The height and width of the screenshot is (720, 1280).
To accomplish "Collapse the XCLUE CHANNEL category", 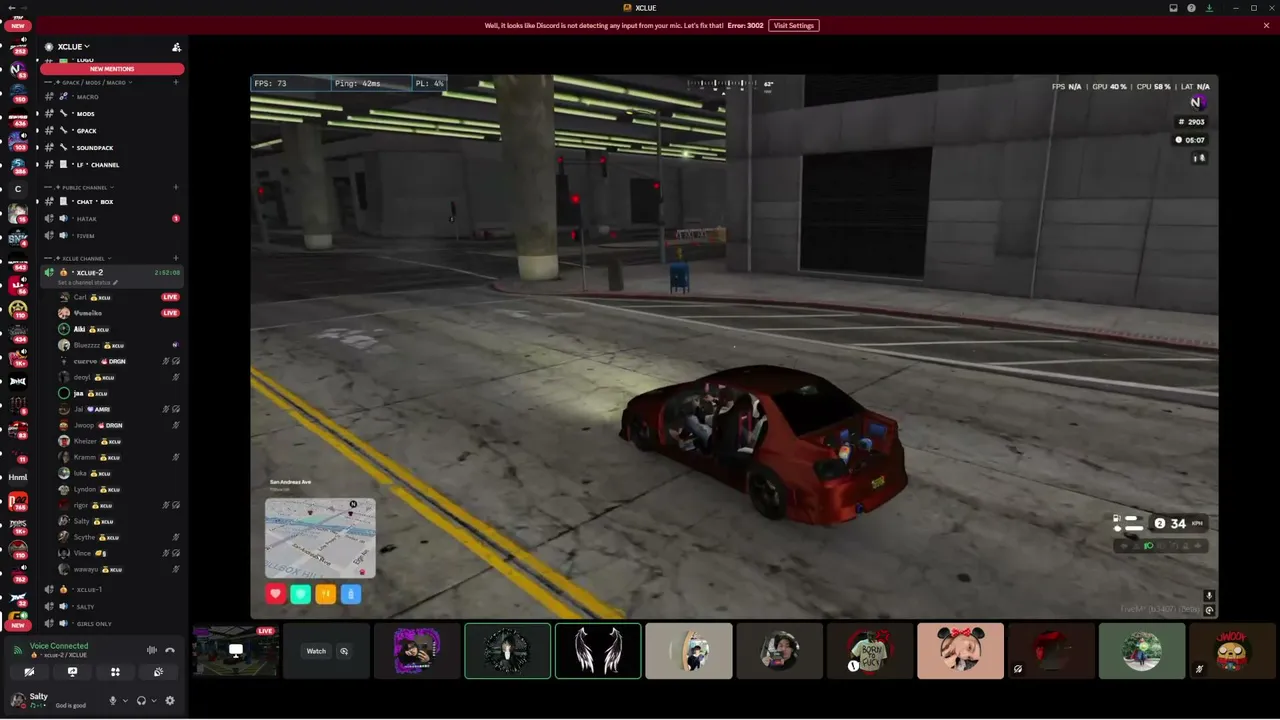I will 78,258.
